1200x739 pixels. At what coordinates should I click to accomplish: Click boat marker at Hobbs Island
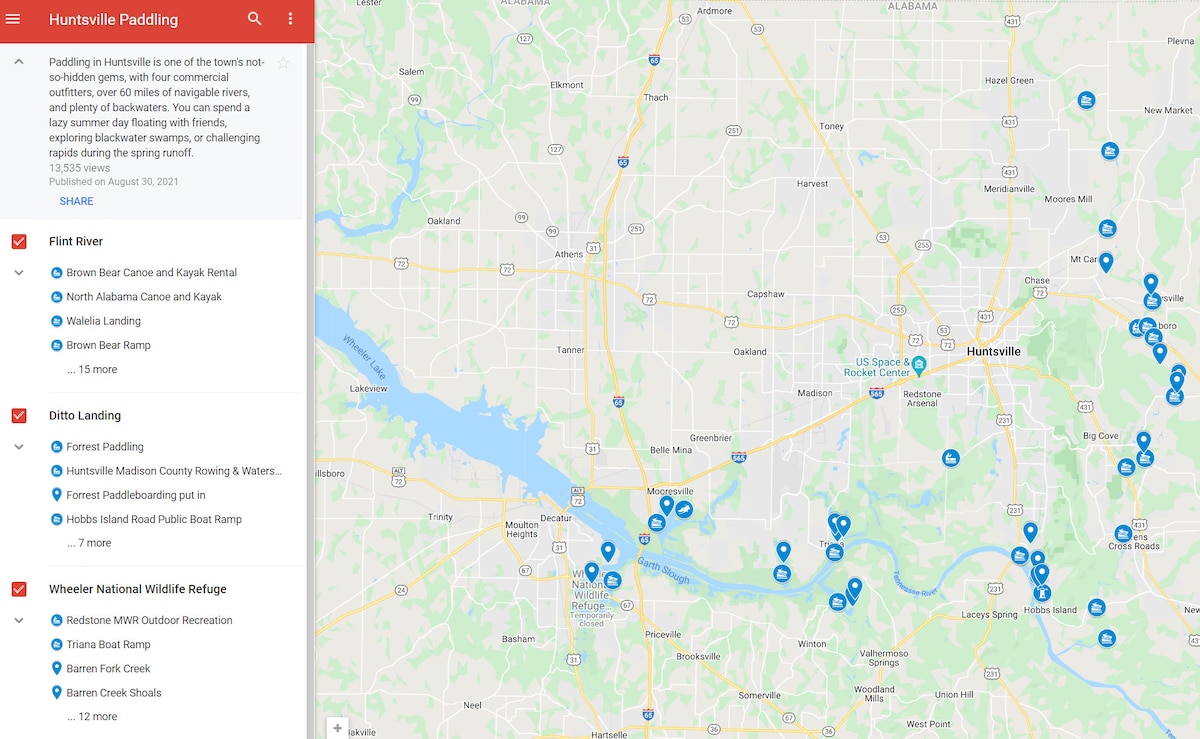pyautogui.click(x=1043, y=593)
